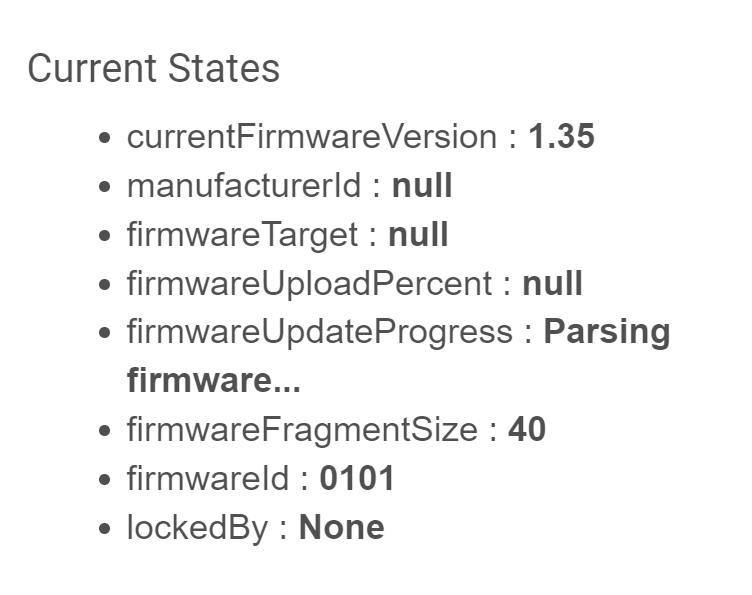Select the lockedBy label
The image size is (752, 595).
(197, 527)
